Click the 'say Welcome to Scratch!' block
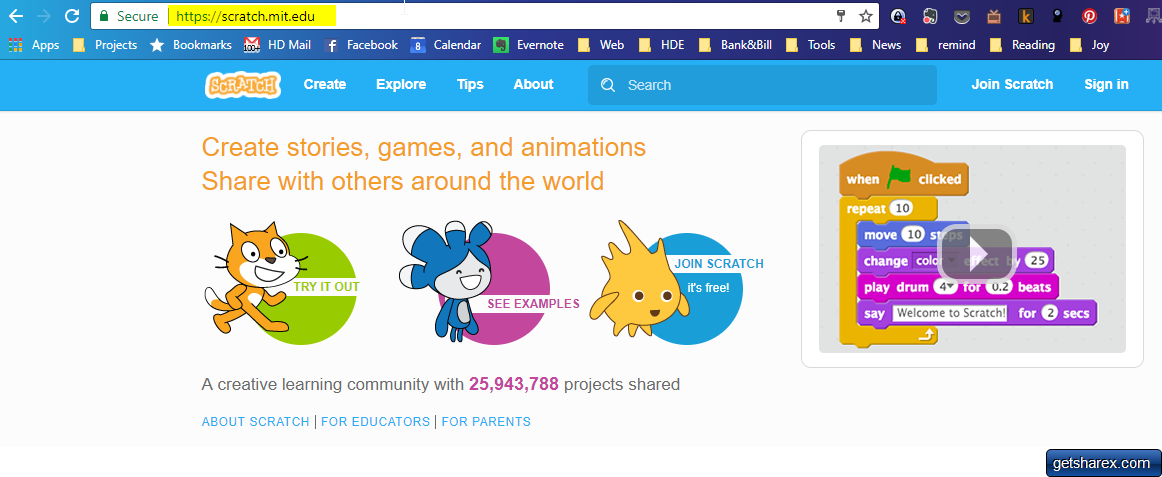The image size is (1162, 477). click(x=977, y=313)
